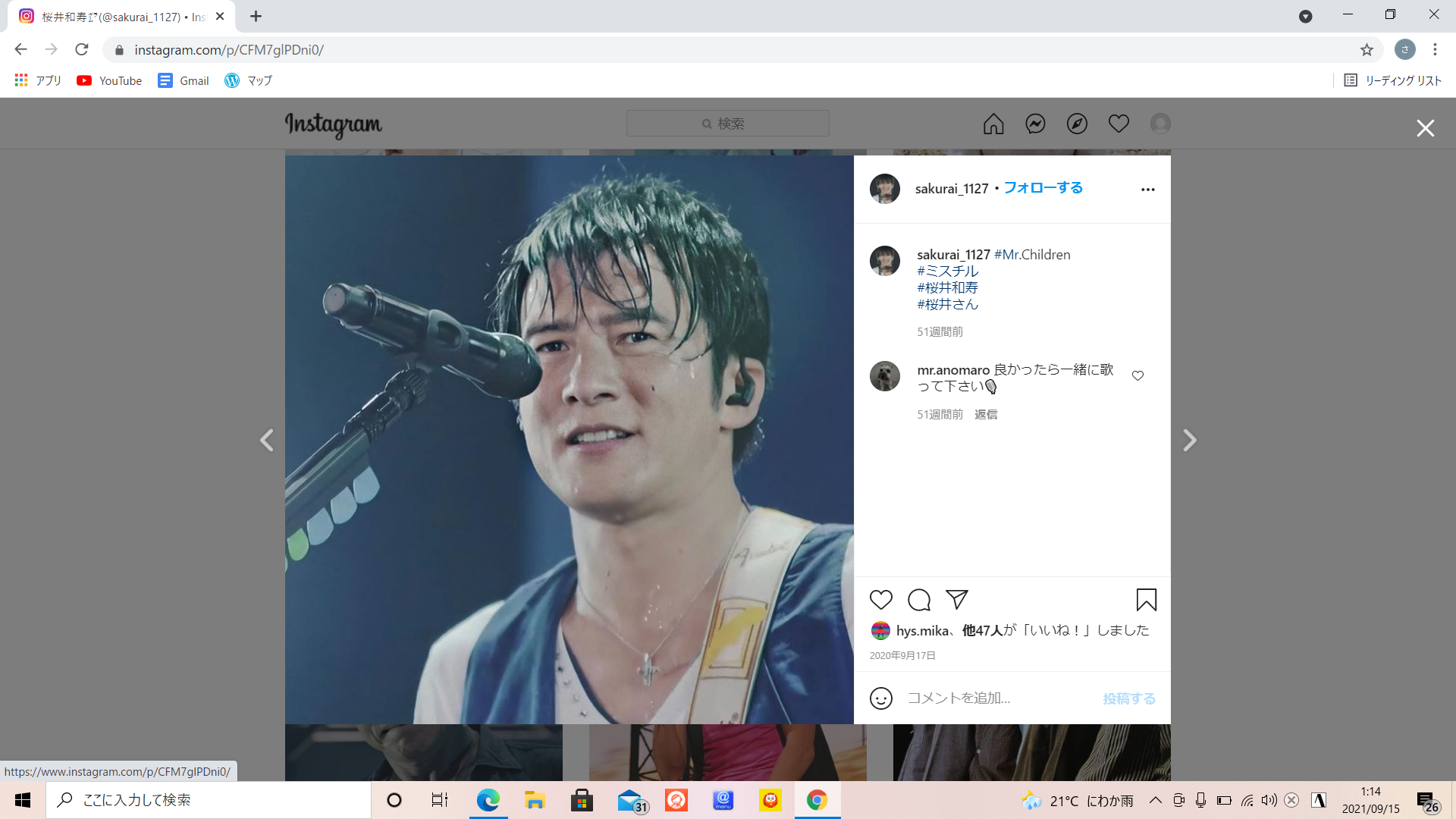1456x819 pixels.
Task: Click mr.anomaro's comment avatar
Action: (885, 376)
